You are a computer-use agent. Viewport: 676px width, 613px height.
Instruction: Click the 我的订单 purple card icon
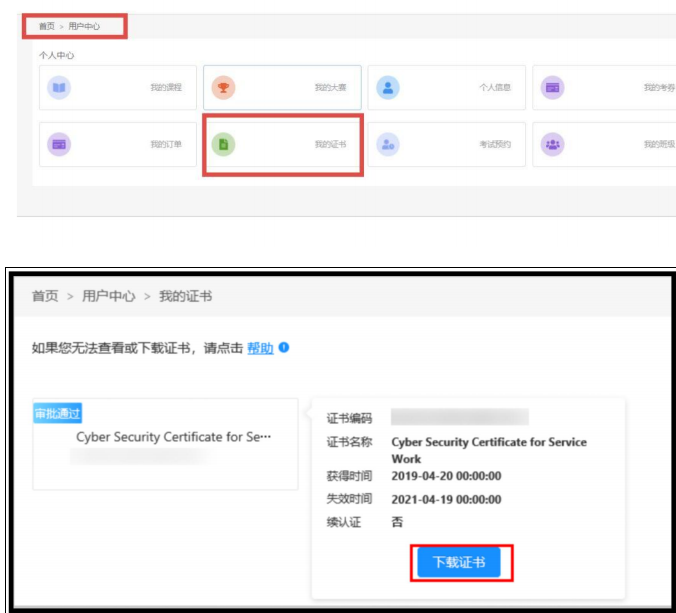point(59,144)
